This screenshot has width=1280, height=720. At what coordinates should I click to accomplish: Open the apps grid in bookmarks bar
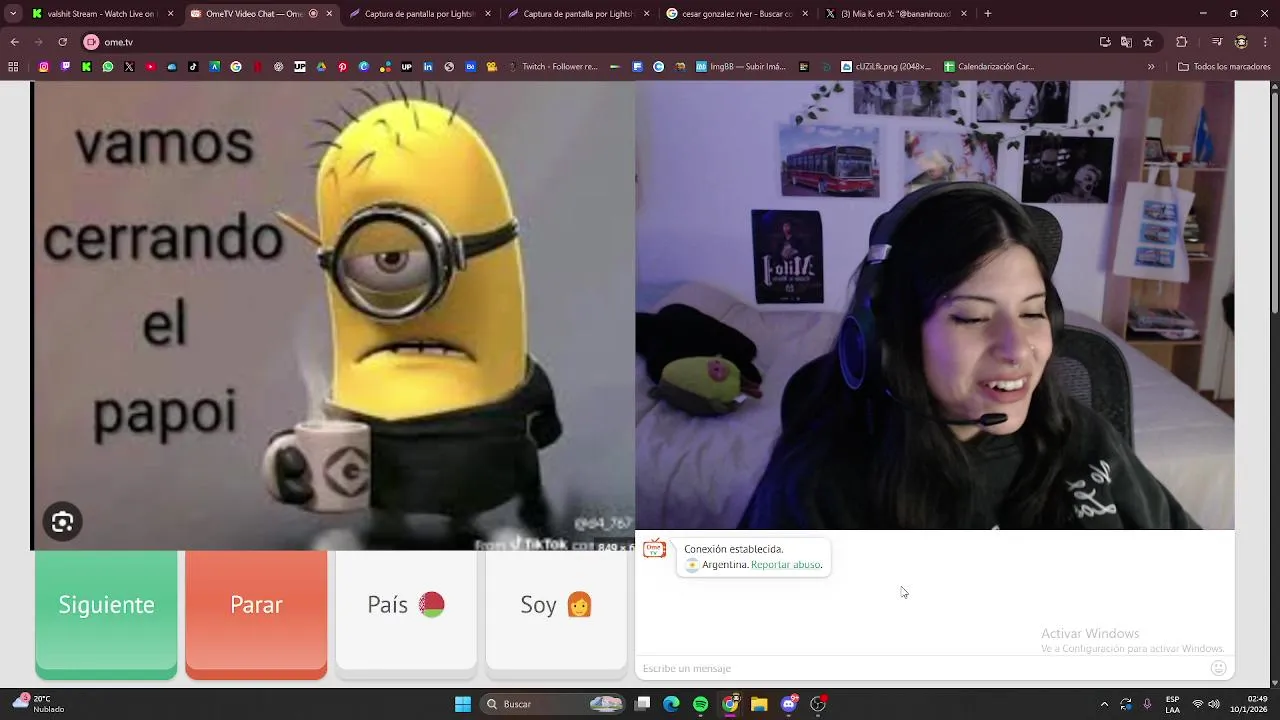click(13, 67)
